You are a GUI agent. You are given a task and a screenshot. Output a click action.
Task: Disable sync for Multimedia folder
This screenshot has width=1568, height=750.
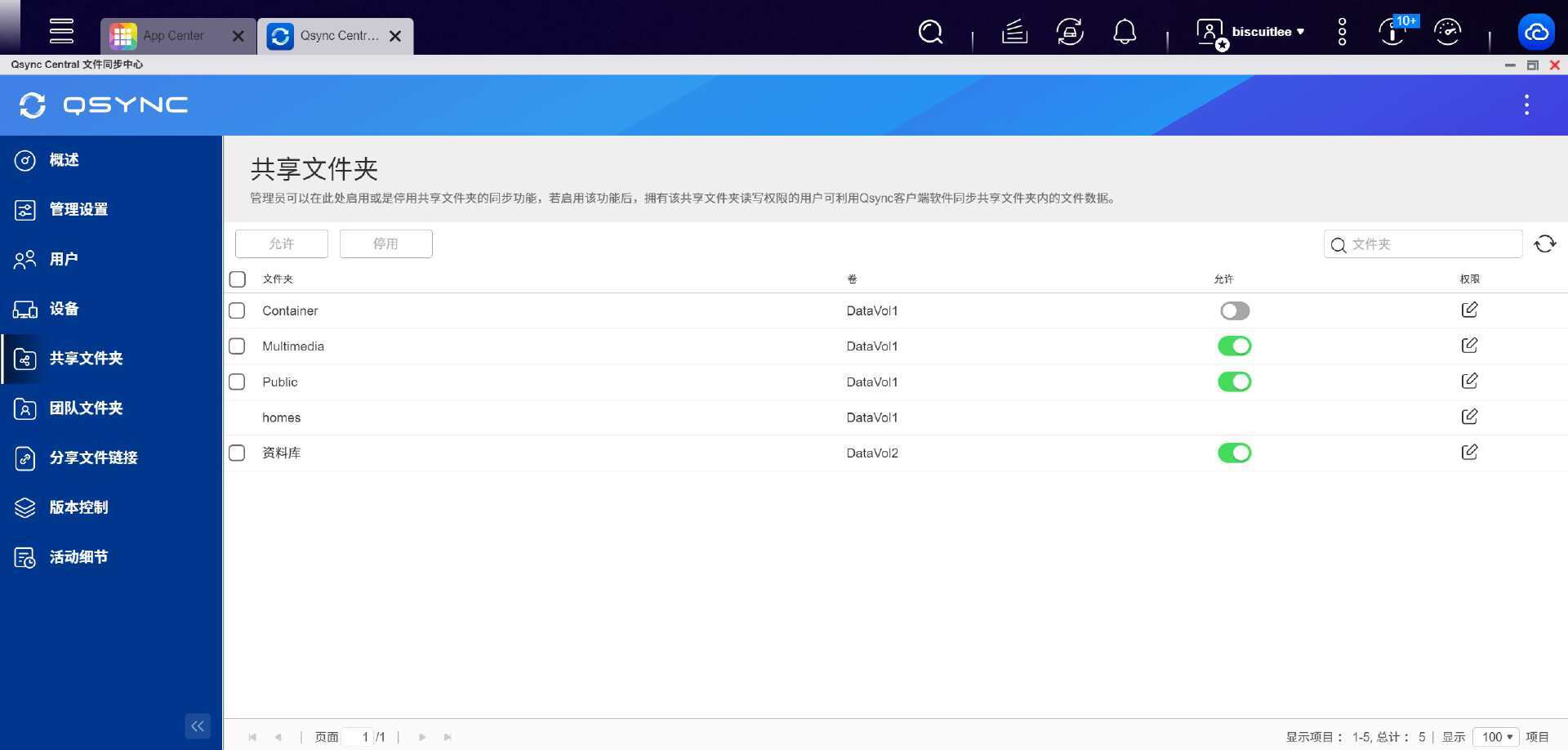(1235, 346)
